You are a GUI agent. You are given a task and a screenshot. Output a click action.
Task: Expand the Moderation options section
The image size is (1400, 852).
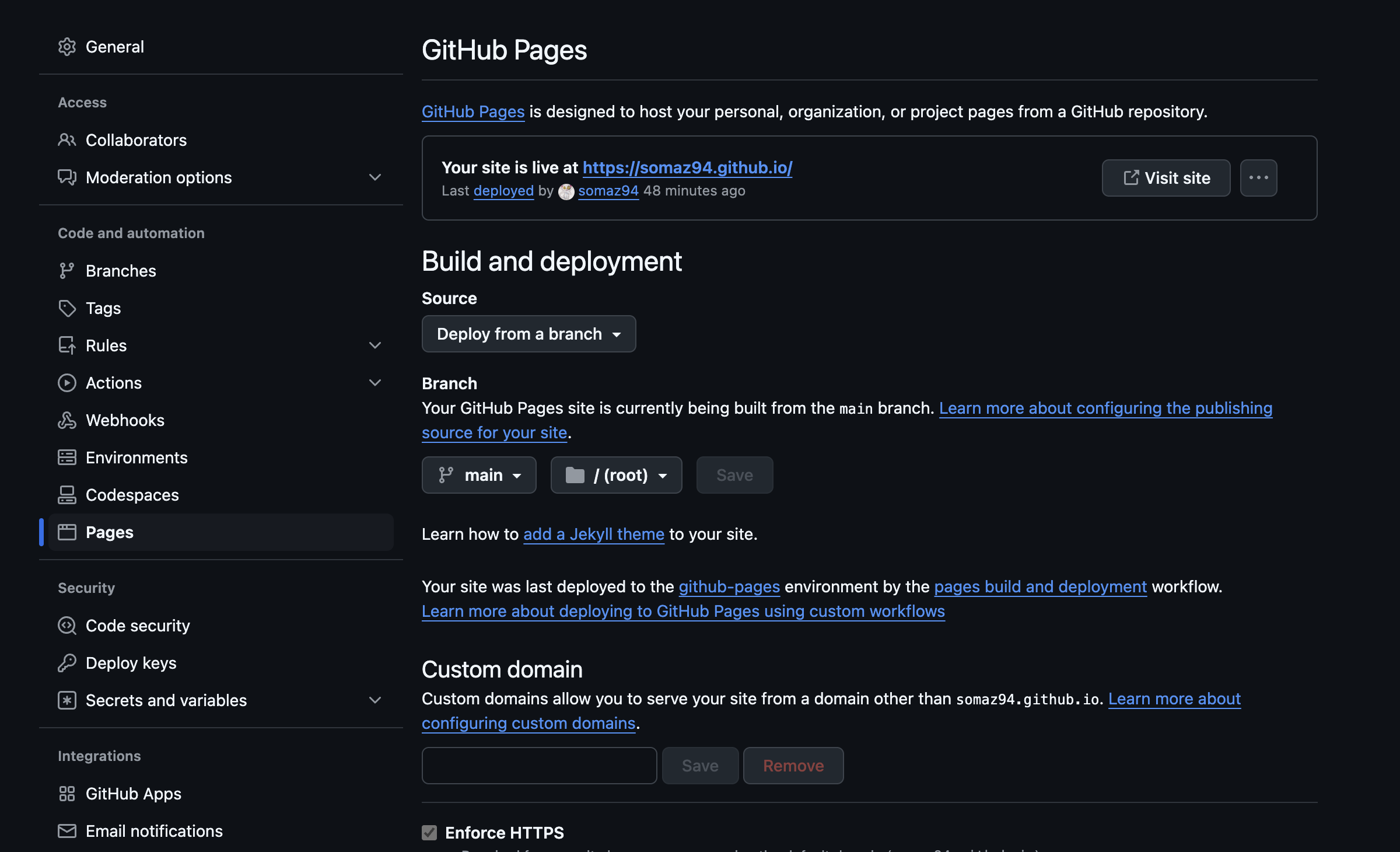(375, 177)
